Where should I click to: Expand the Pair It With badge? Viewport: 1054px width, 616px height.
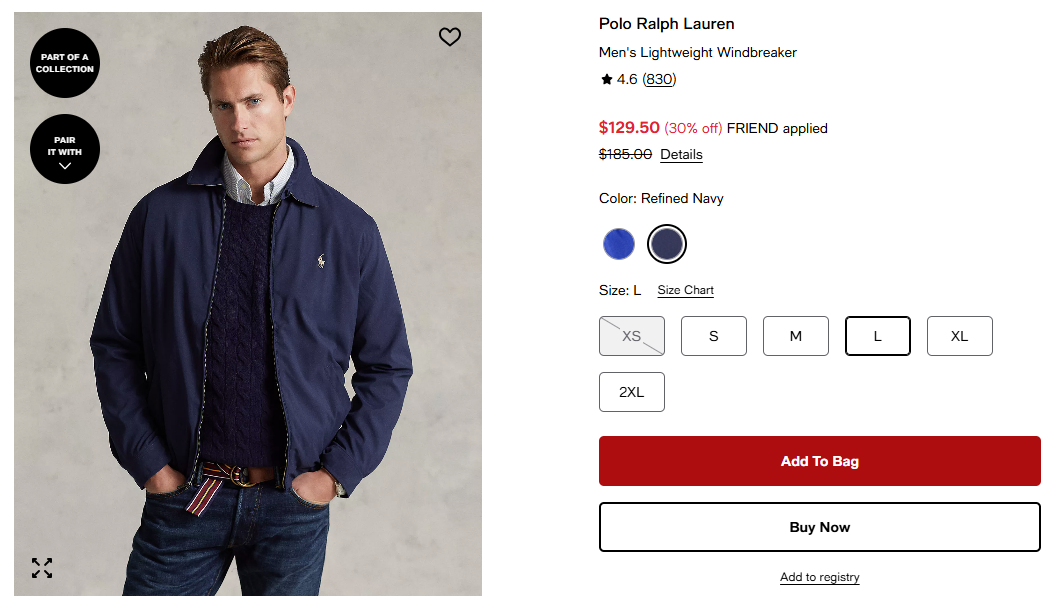click(x=65, y=149)
